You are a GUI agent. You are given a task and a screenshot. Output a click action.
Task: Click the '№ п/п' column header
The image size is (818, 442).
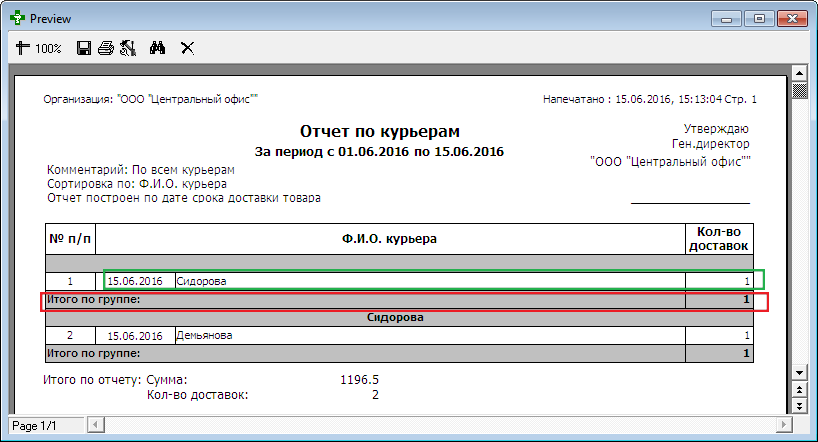pos(70,239)
